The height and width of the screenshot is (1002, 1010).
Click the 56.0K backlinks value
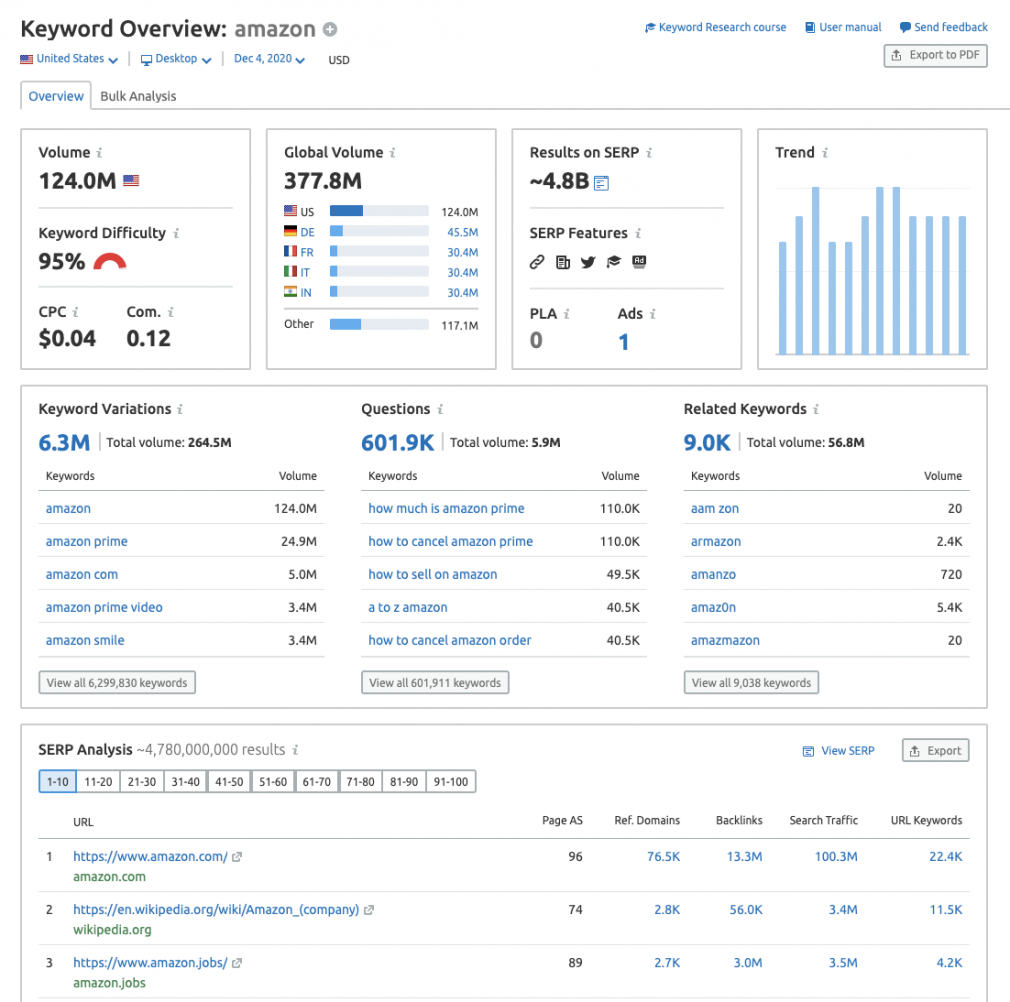coord(746,910)
